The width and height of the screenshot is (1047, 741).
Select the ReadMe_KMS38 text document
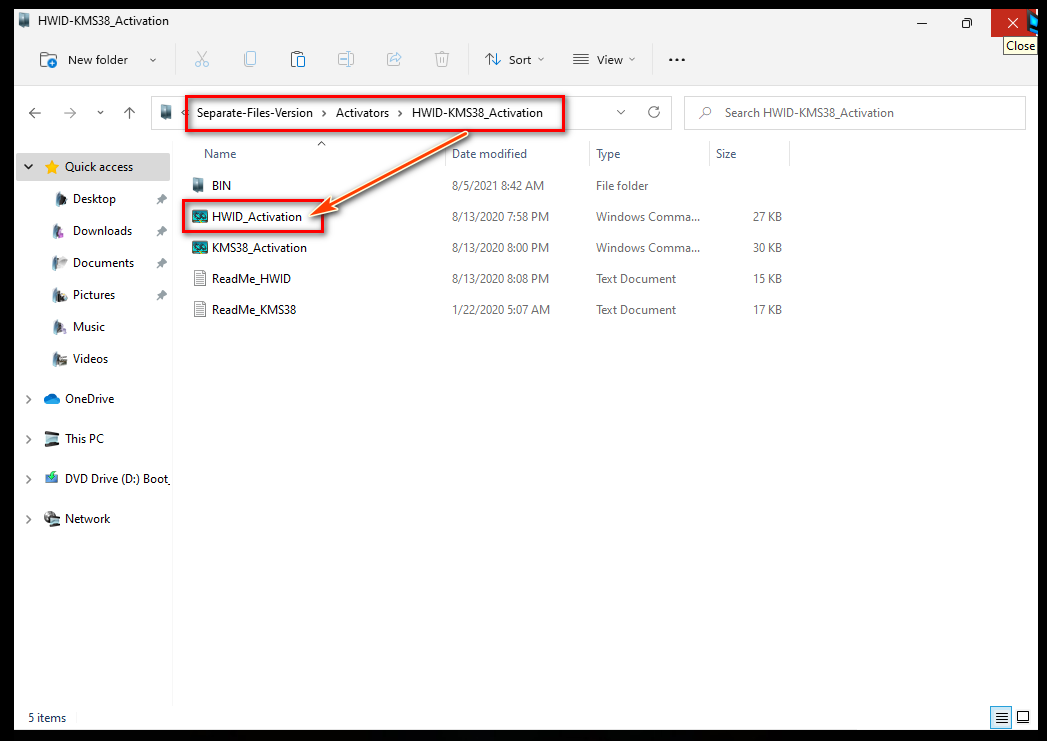(x=254, y=310)
